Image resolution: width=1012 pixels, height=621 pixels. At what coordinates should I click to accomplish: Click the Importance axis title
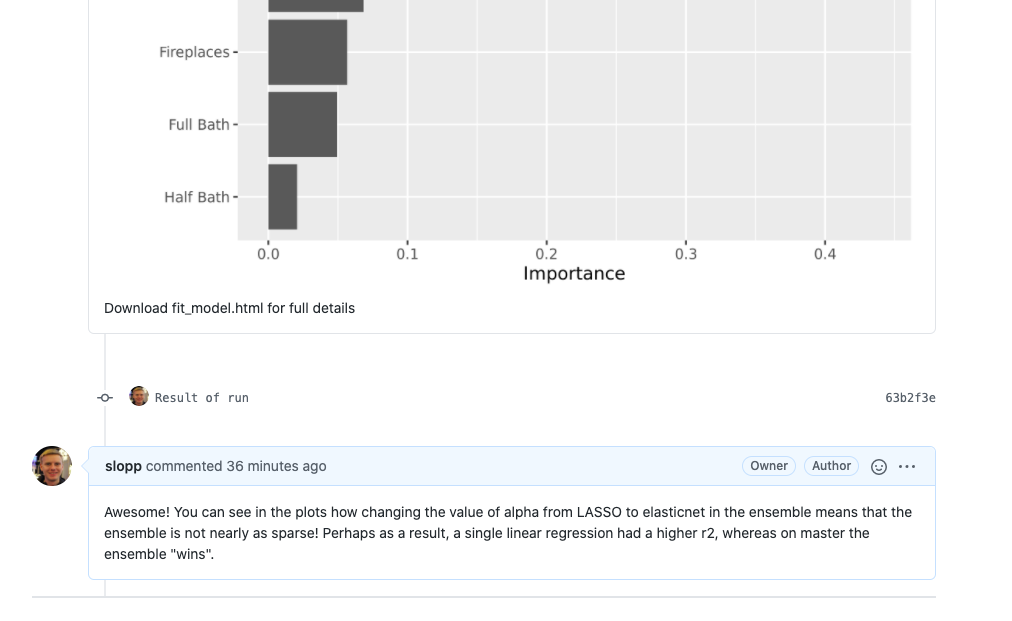(574, 274)
